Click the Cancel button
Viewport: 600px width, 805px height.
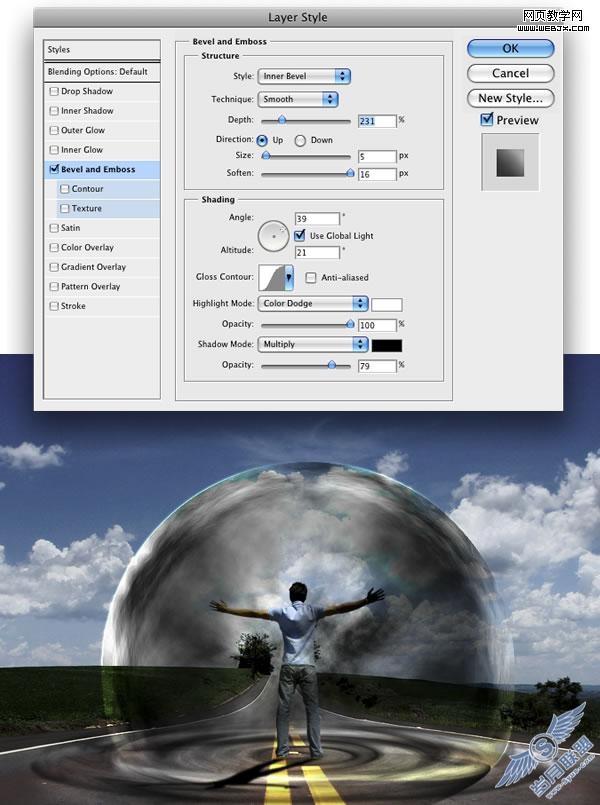(x=510, y=73)
